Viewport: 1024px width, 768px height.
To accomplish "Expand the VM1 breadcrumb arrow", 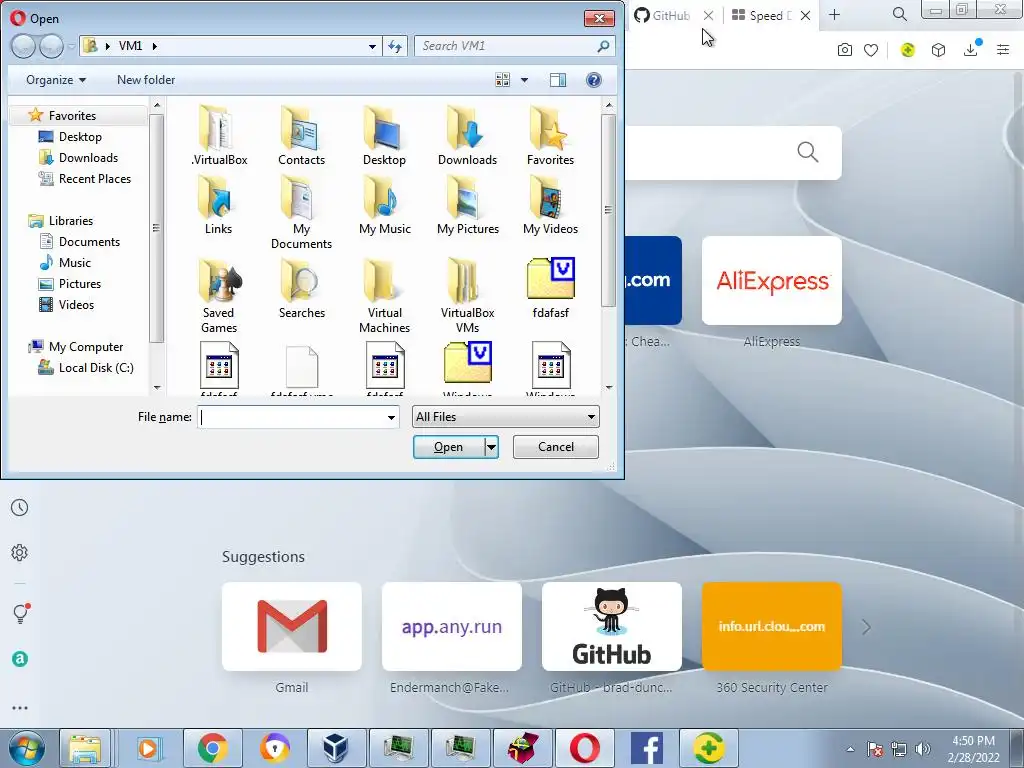I will pyautogui.click(x=155, y=46).
